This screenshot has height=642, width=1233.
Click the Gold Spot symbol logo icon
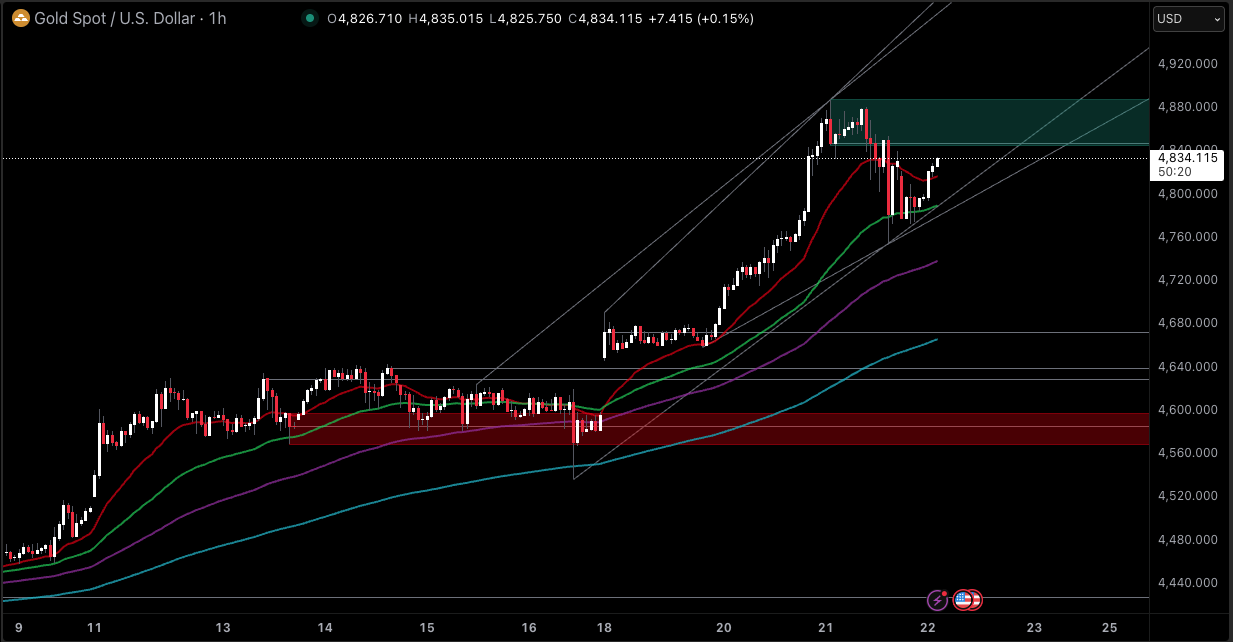18,19
